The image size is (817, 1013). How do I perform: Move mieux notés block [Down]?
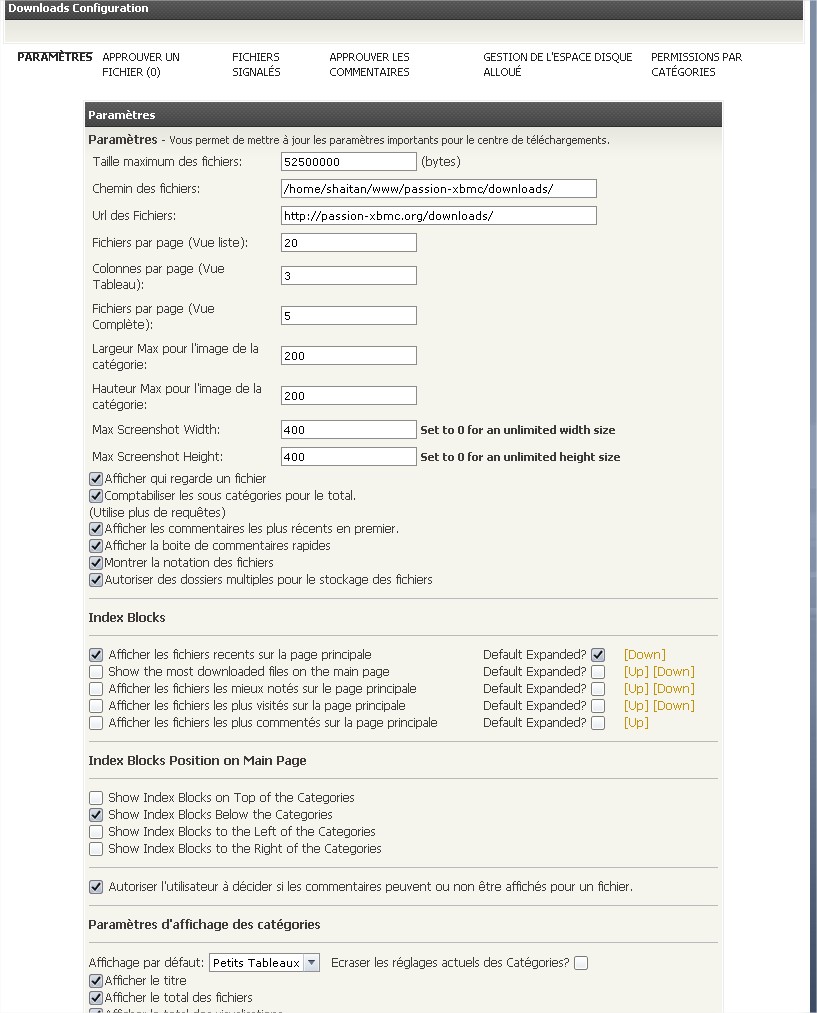[x=674, y=689]
